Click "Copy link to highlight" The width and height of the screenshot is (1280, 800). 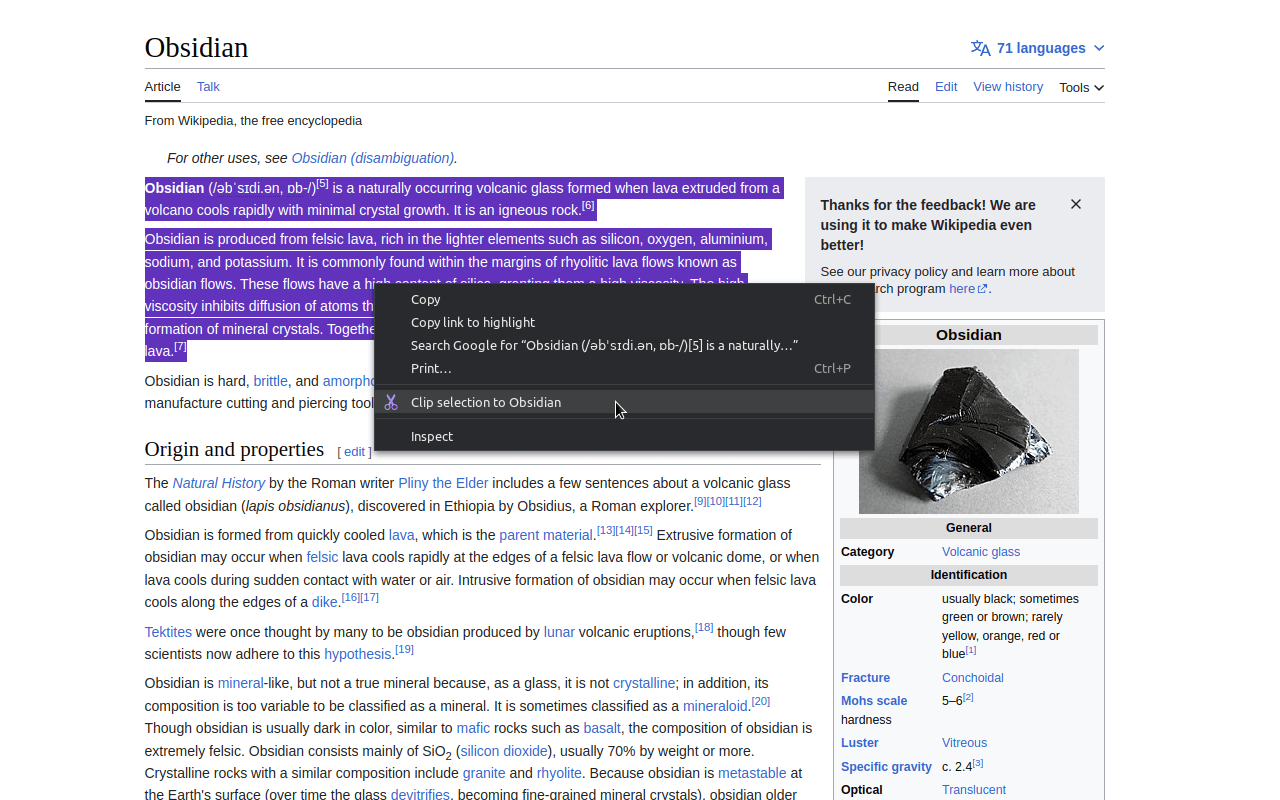[472, 322]
